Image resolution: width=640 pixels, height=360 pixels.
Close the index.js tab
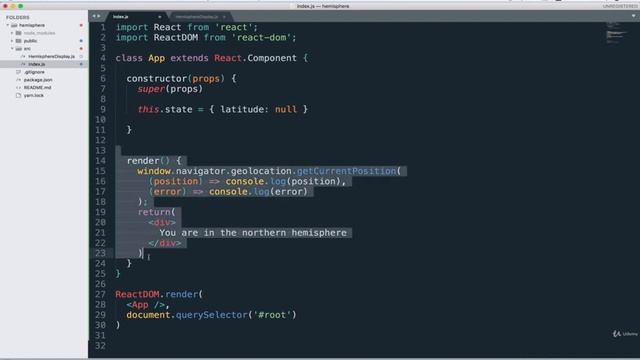pyautogui.click(x=160, y=17)
